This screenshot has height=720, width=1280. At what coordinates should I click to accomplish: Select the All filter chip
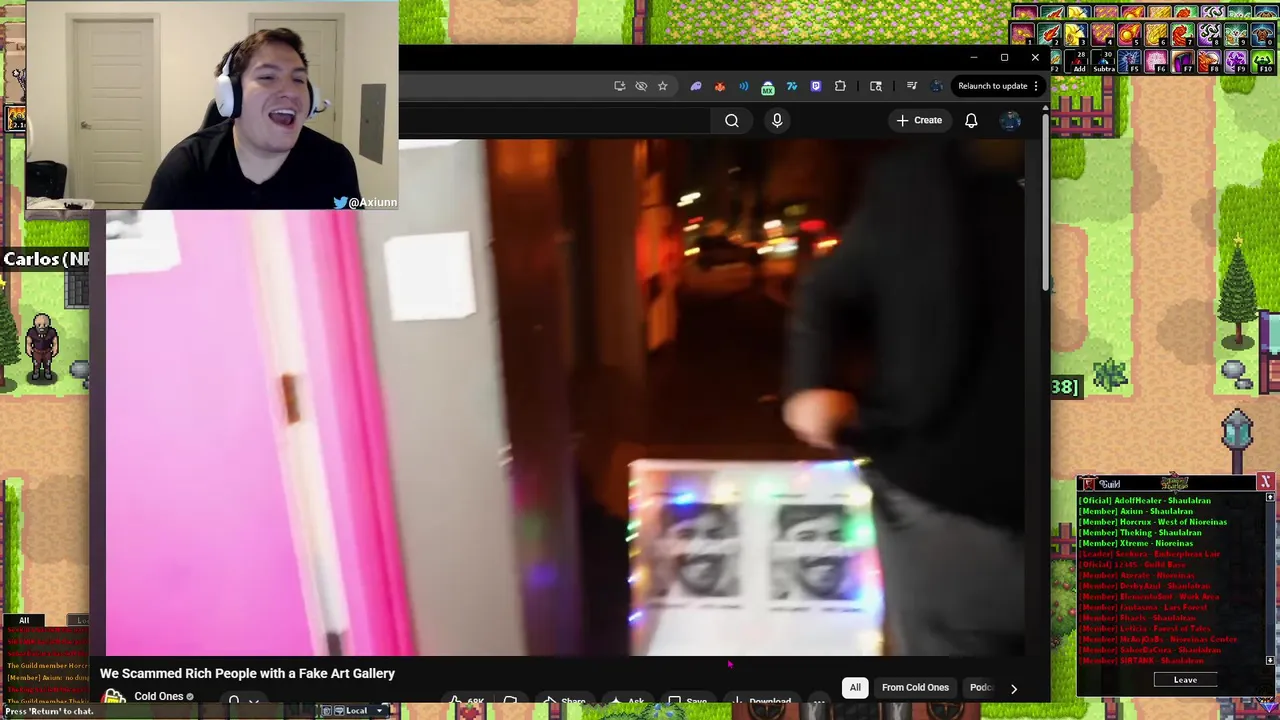click(855, 688)
